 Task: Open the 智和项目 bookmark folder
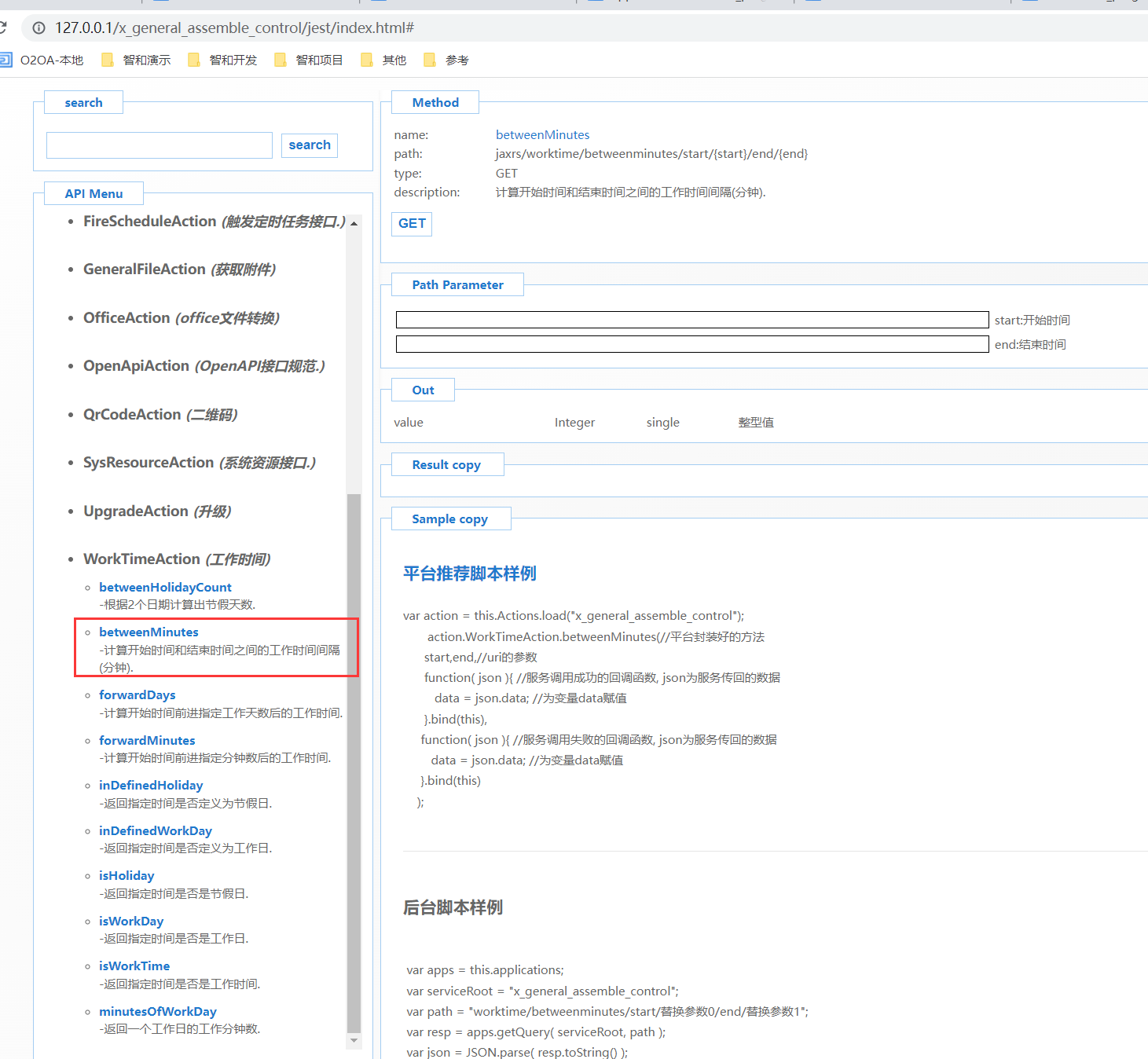tap(309, 60)
